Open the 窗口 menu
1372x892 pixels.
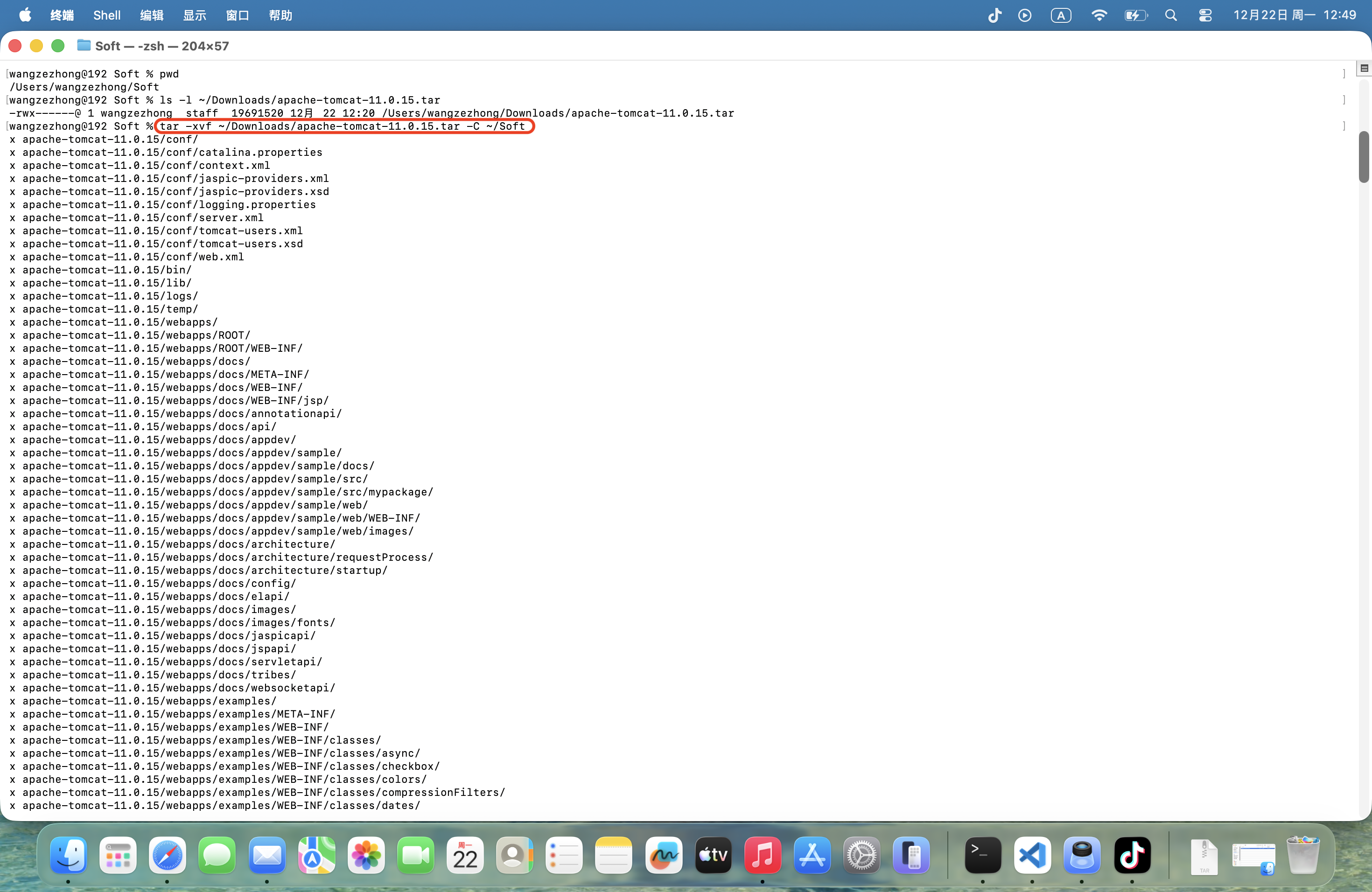(237, 15)
